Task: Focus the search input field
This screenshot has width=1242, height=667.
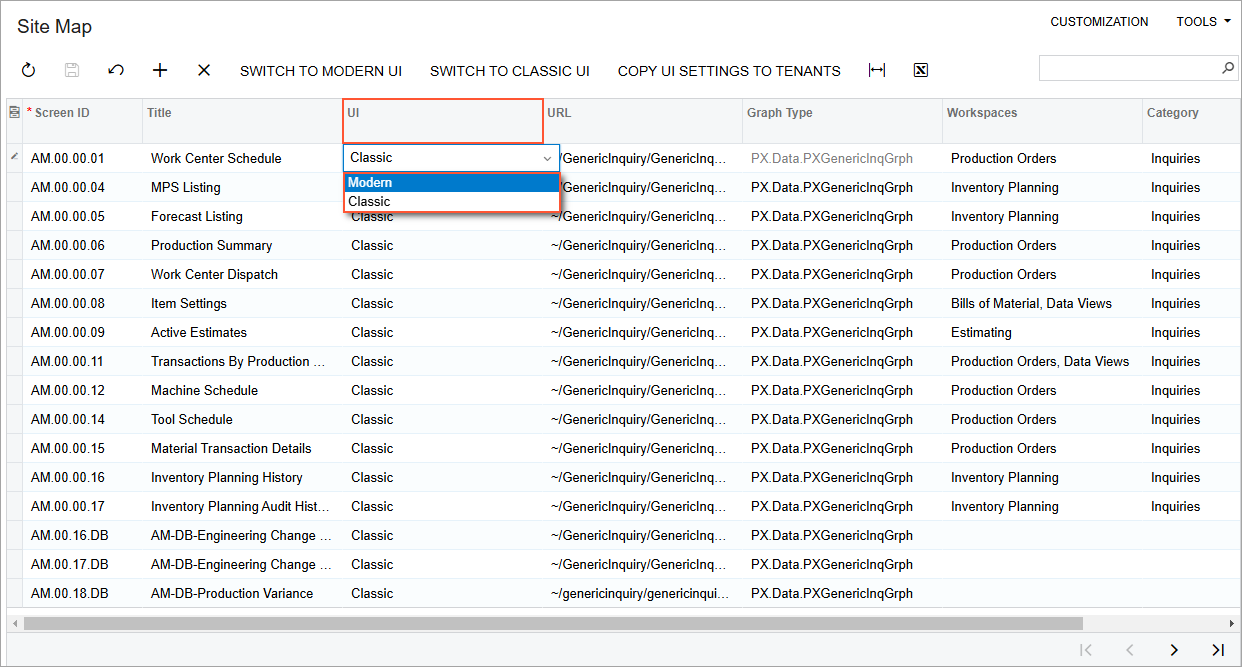Action: [x=1129, y=68]
